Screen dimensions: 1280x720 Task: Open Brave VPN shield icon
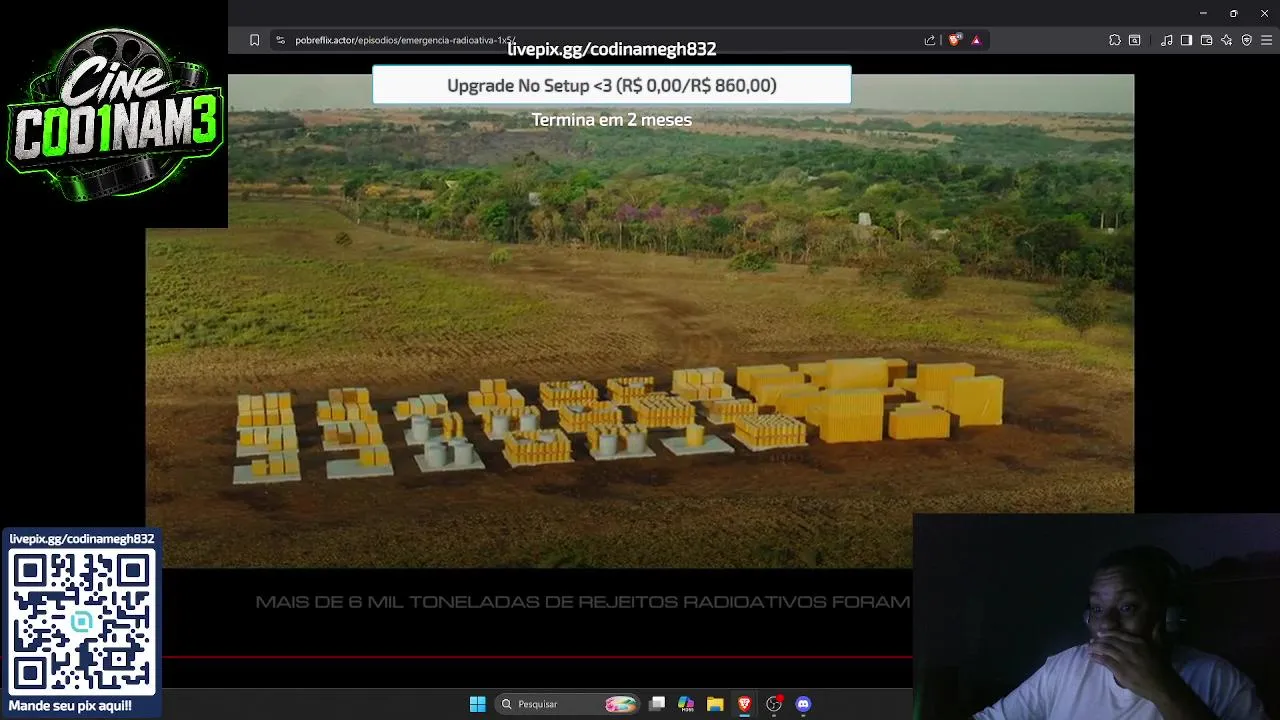(1247, 40)
